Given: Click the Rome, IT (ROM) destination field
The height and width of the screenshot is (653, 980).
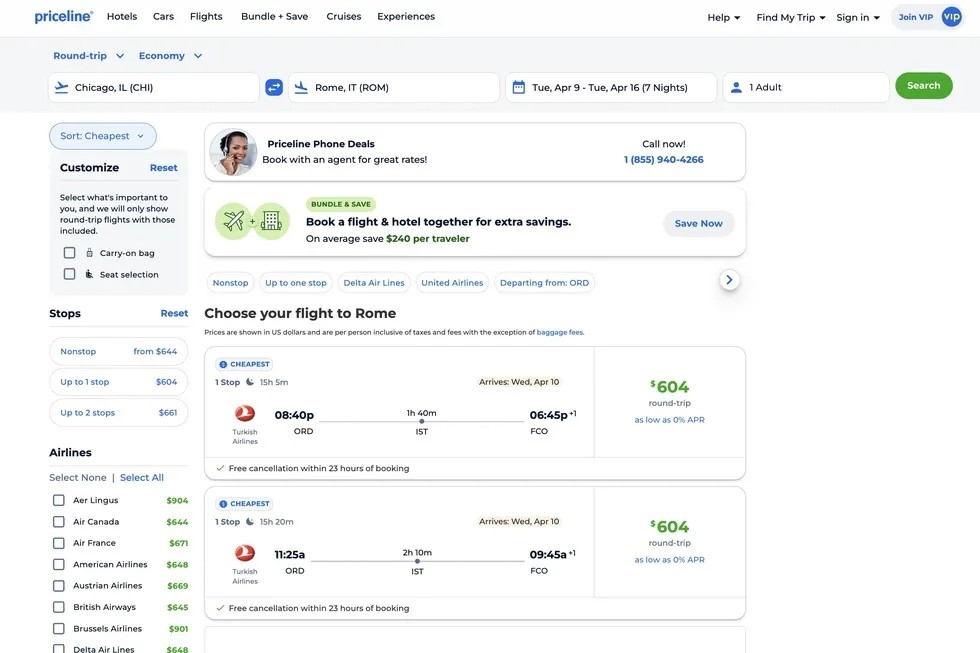Looking at the screenshot, I should coord(394,87).
